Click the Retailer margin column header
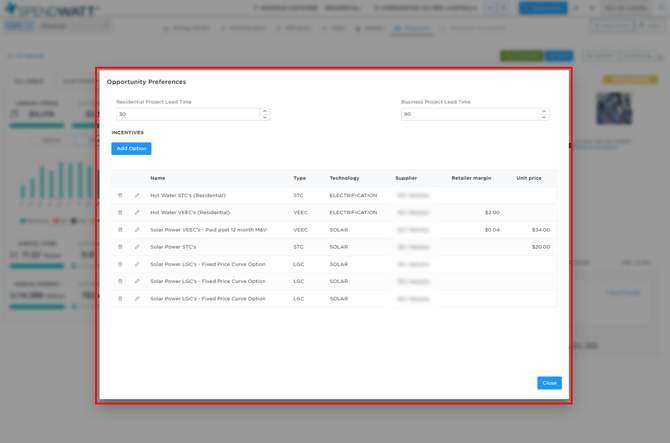 [x=471, y=178]
